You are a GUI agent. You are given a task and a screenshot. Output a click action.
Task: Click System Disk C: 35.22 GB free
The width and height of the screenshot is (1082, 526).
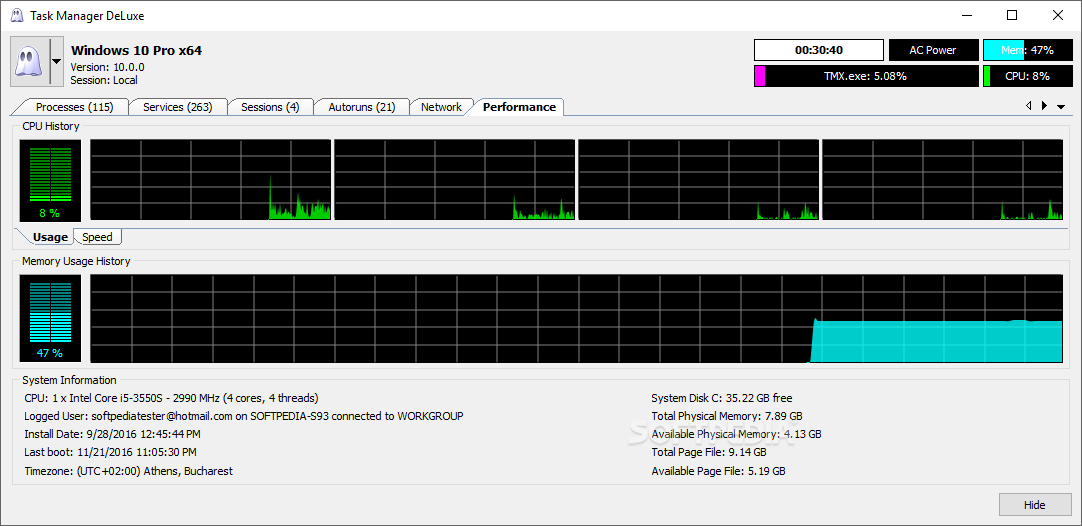pyautogui.click(x=722, y=398)
